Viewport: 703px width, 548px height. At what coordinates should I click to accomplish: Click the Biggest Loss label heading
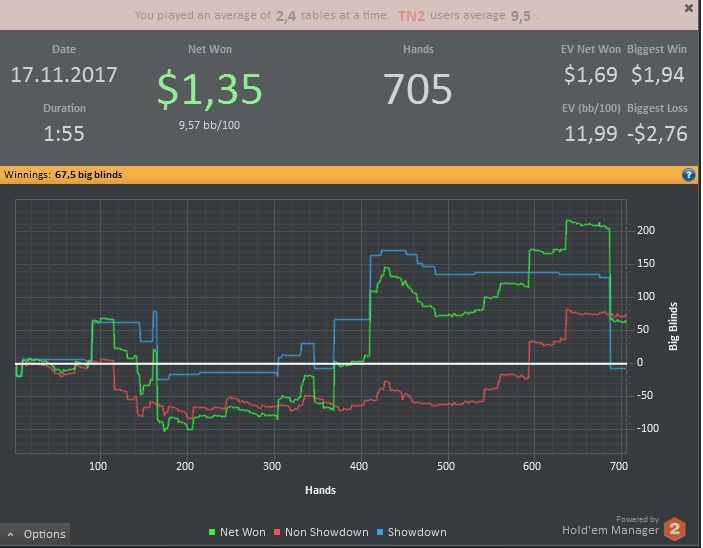tap(657, 109)
